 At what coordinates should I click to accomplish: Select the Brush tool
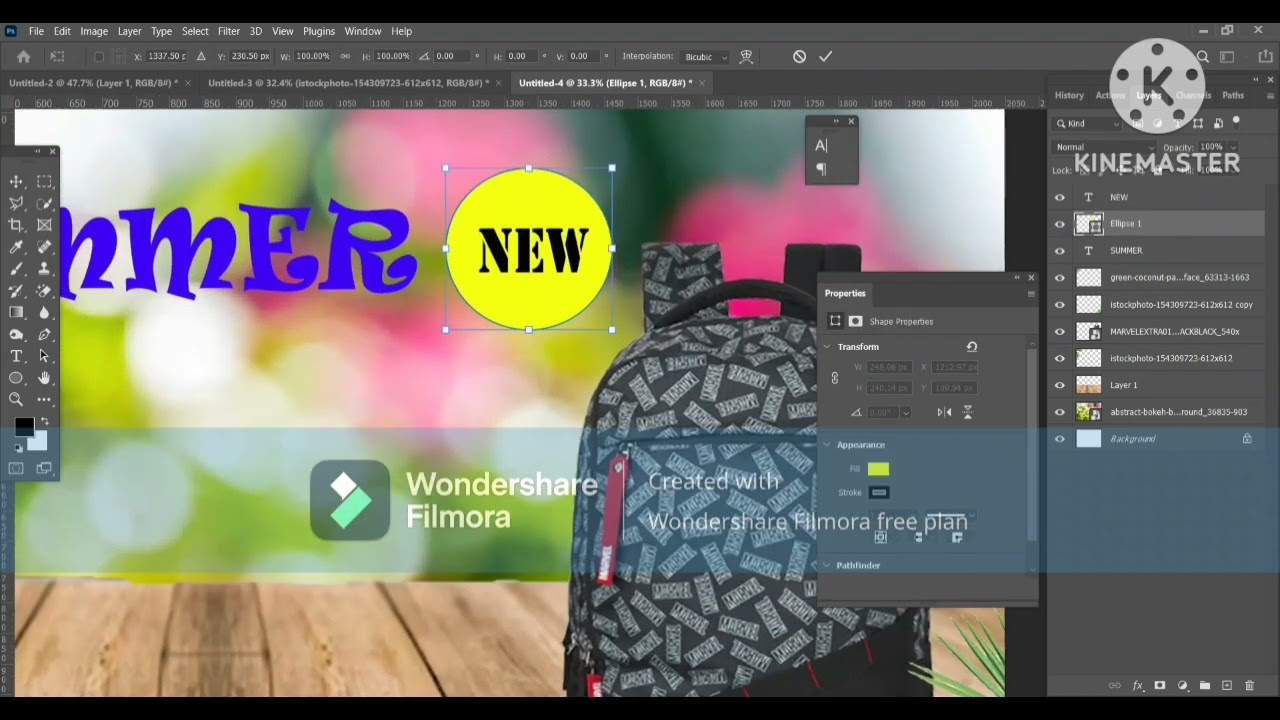point(16,269)
